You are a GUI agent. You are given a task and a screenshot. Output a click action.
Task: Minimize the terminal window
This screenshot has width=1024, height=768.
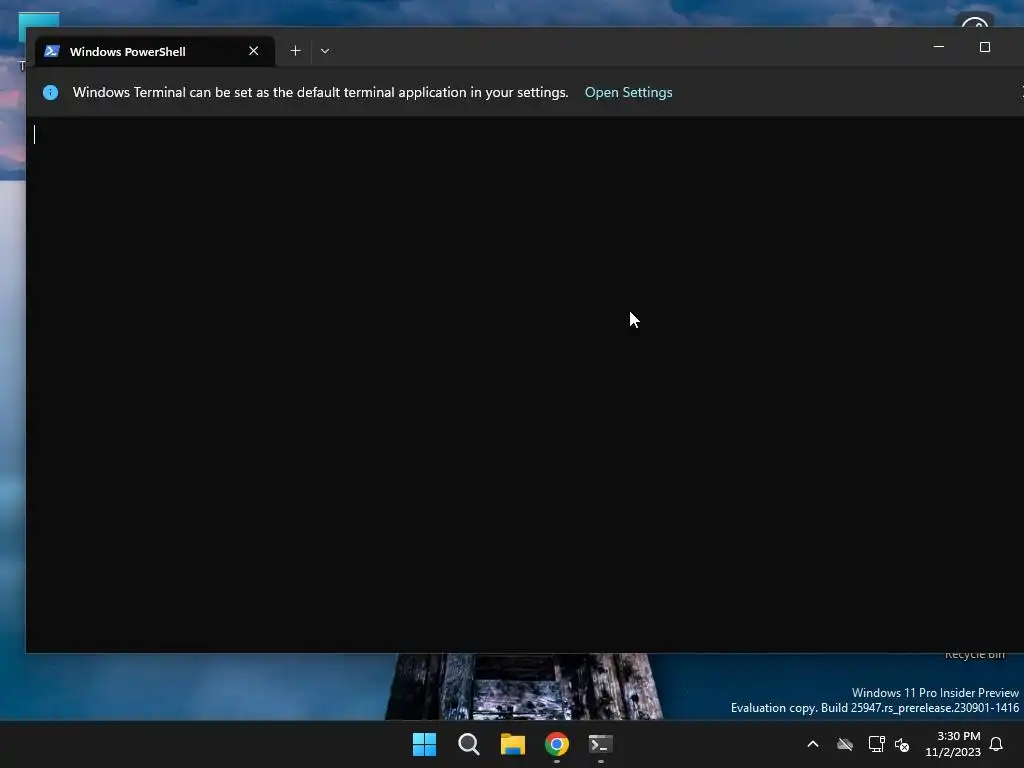pos(938,47)
